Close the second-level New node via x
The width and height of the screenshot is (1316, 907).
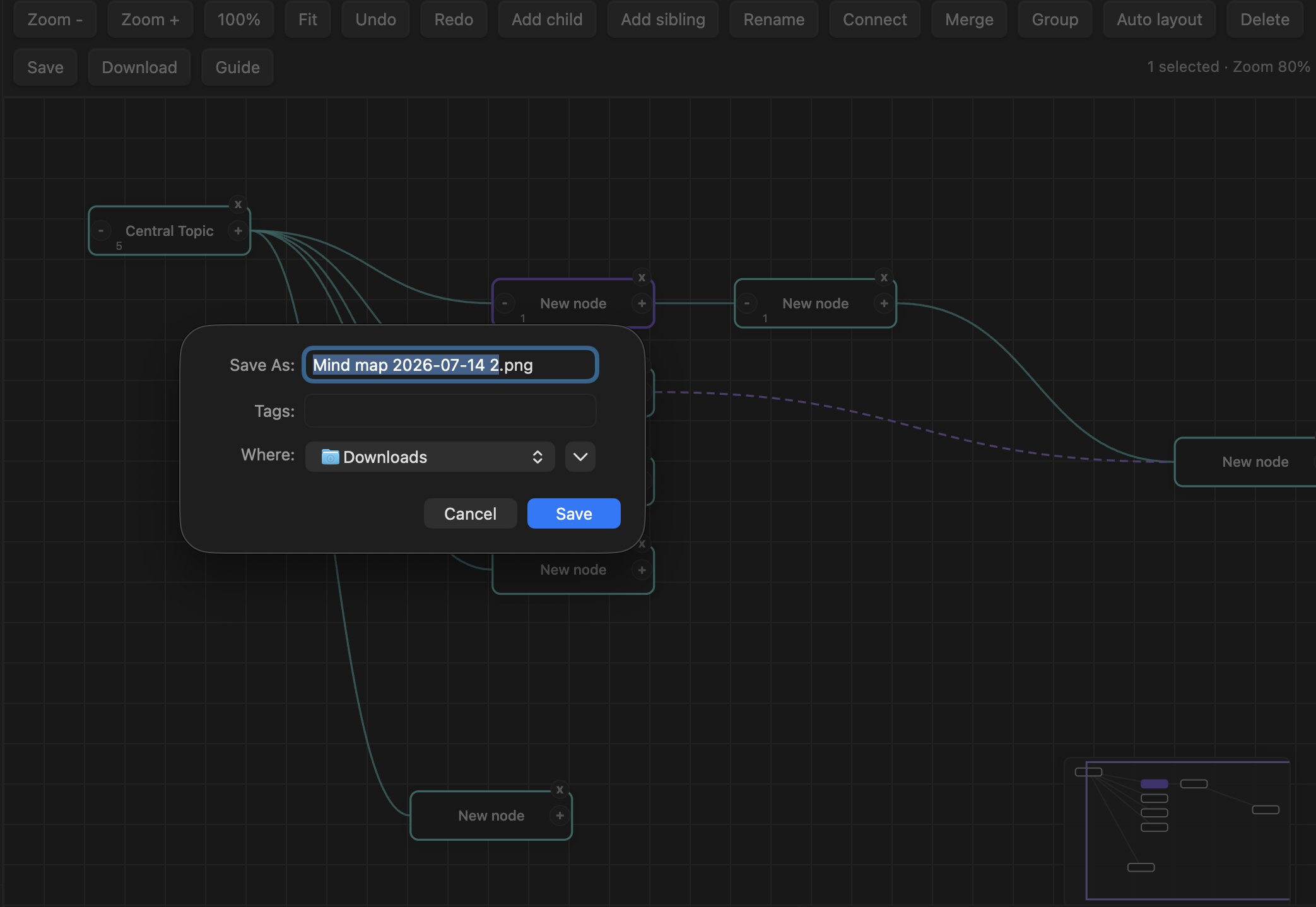[884, 278]
